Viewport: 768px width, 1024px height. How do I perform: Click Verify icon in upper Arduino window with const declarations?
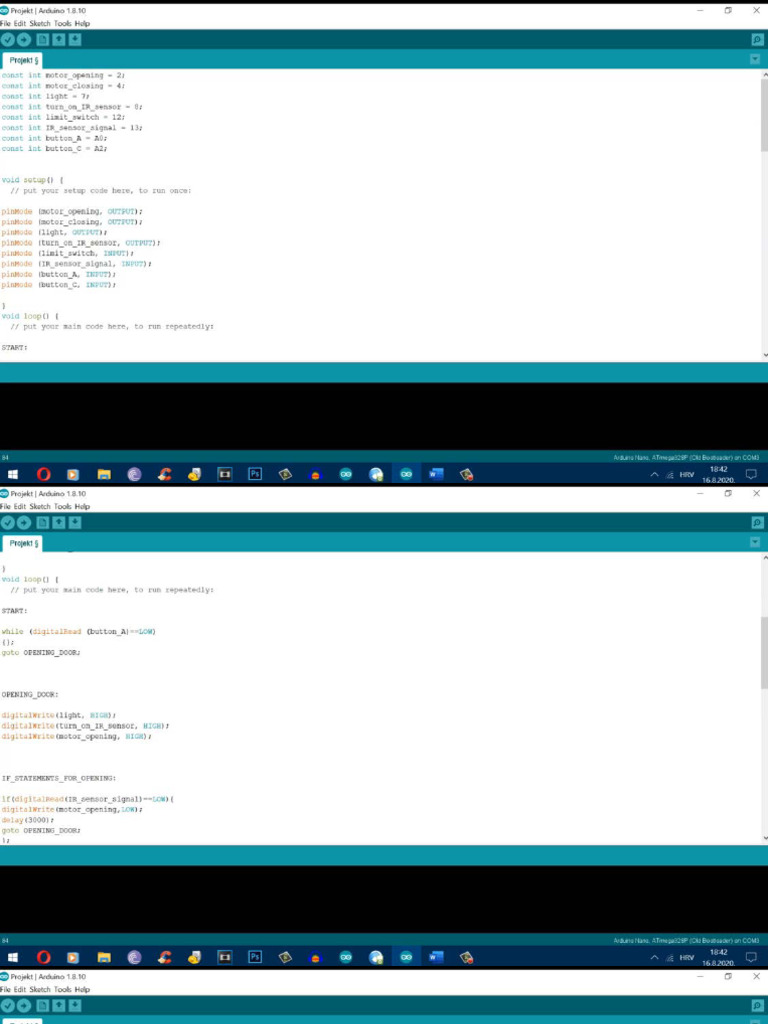click(x=8, y=40)
